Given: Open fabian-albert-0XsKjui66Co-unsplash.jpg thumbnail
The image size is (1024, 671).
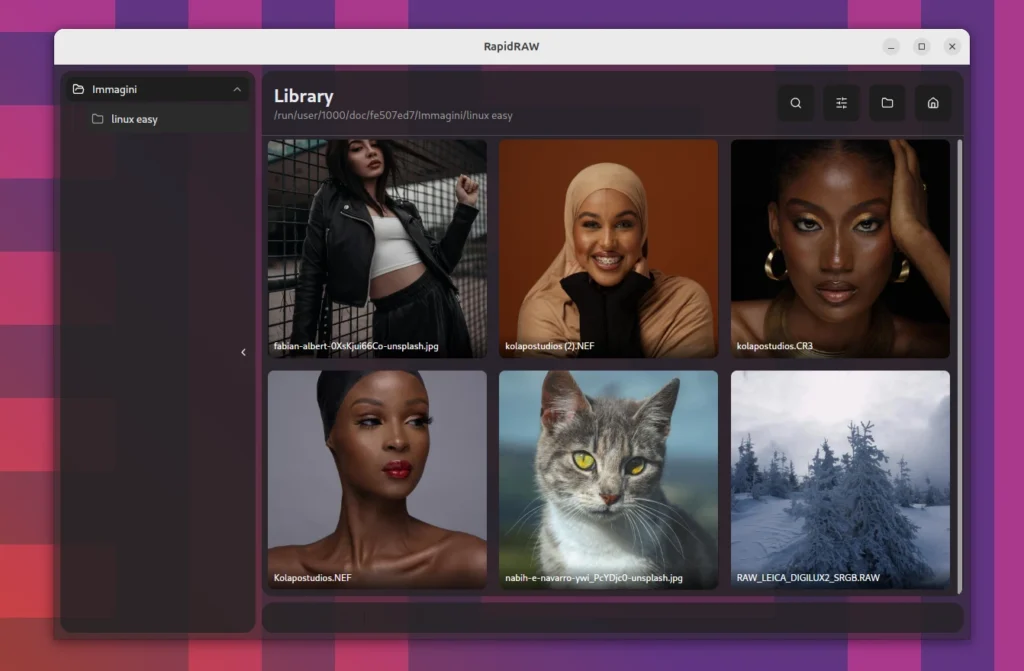Looking at the screenshot, I should [x=377, y=248].
